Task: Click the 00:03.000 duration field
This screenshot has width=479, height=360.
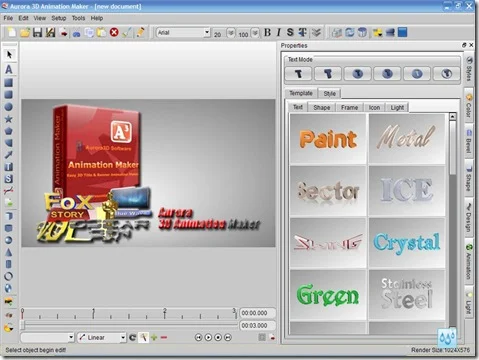Action: click(x=257, y=325)
